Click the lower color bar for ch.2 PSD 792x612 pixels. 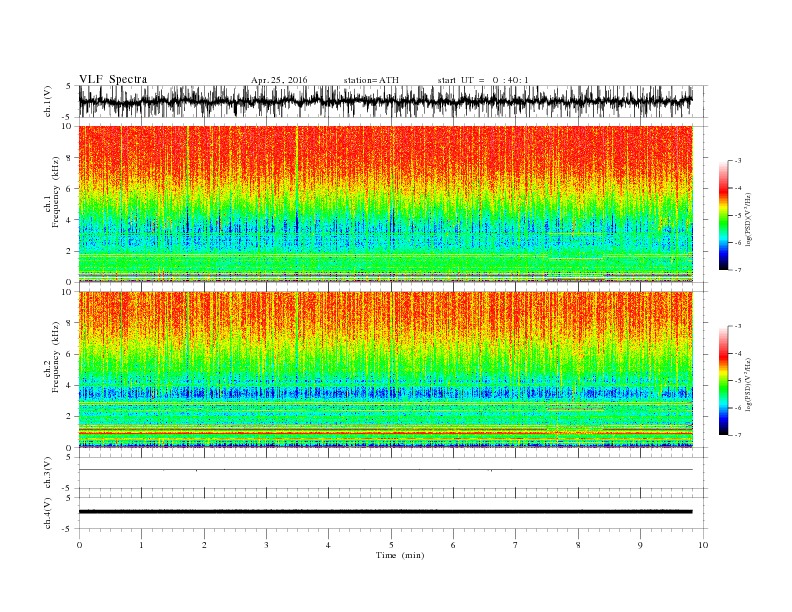[724, 380]
